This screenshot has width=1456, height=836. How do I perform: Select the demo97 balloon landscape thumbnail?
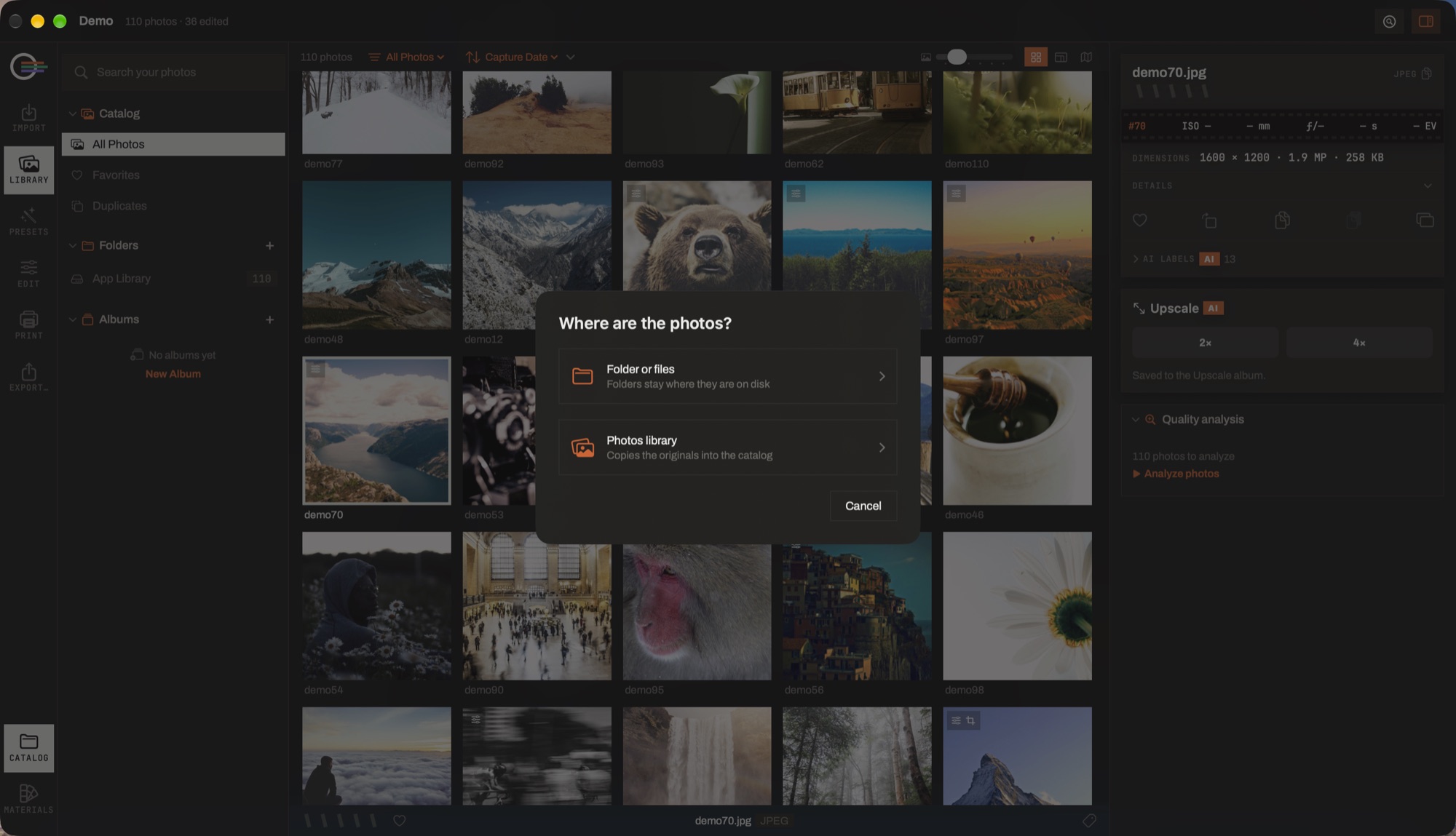click(1017, 255)
